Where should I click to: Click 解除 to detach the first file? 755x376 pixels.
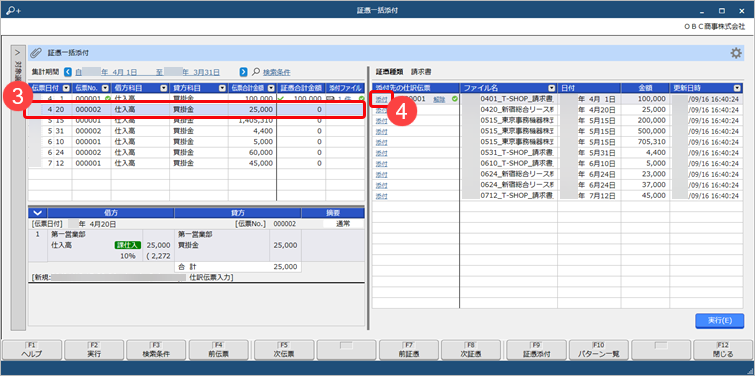[439, 99]
